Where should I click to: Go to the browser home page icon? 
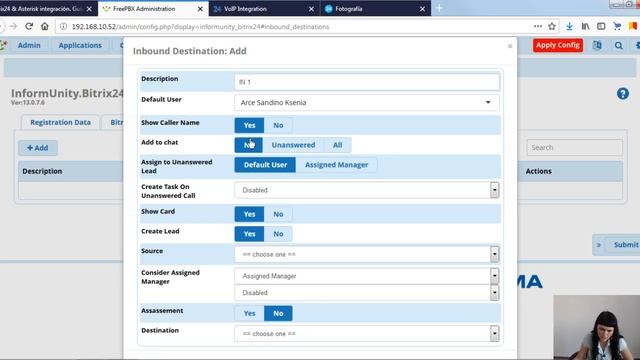(44, 27)
